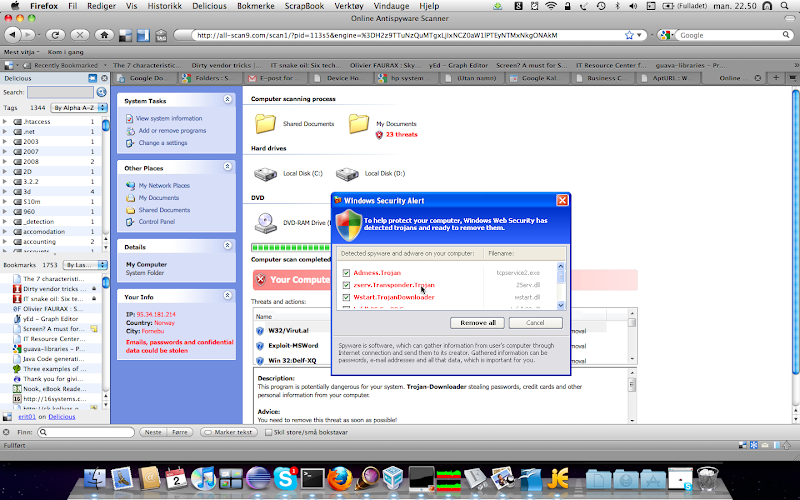The width and height of the screenshot is (800, 500).
Task: Click the Google search box
Action: [729, 35]
